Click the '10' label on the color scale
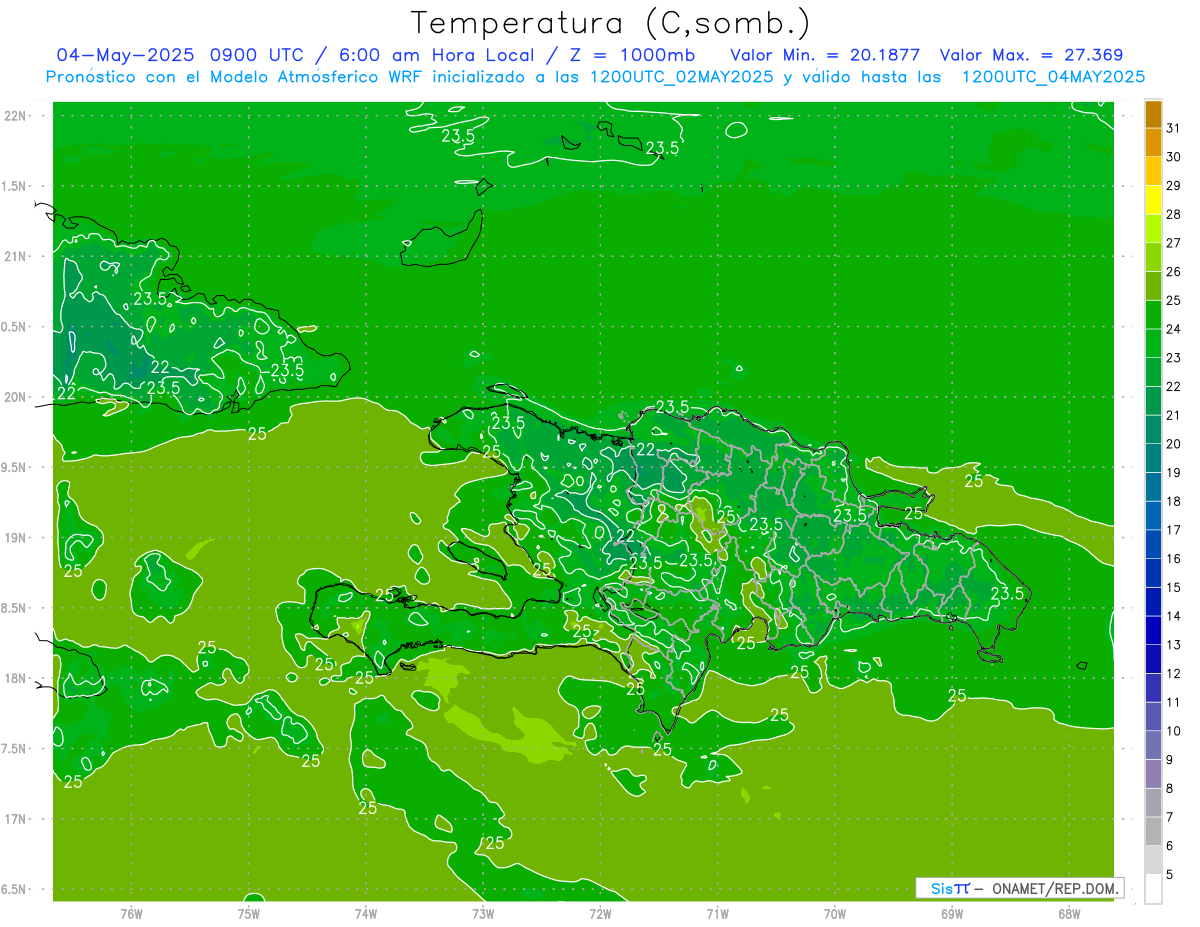Screen dimensions: 1200x927 point(1174,731)
